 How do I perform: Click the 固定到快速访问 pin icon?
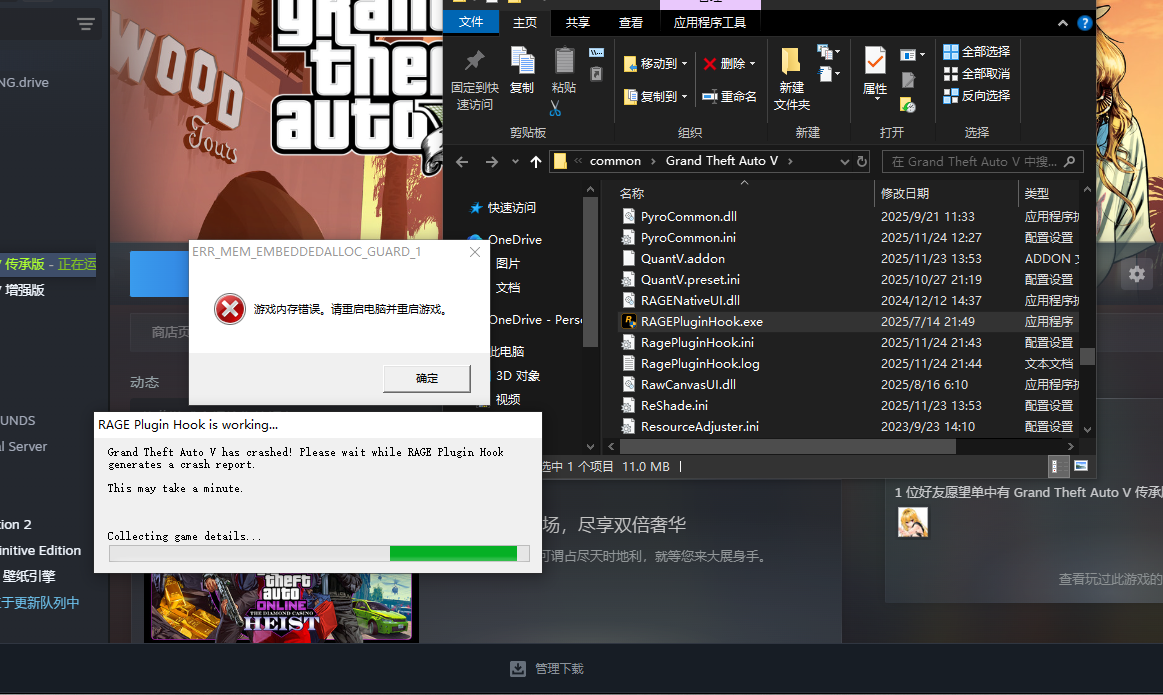(x=474, y=62)
